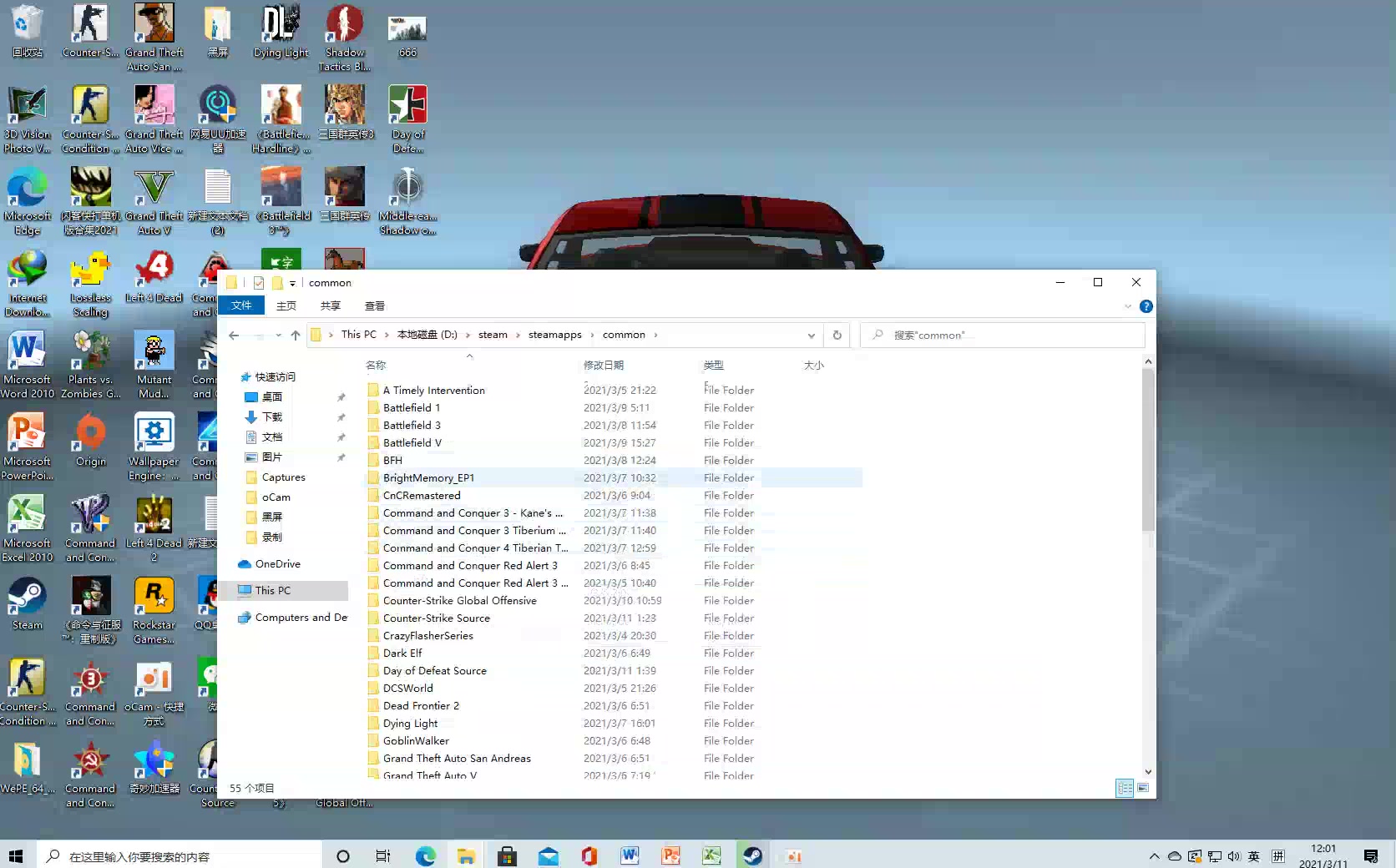1396x868 pixels.
Task: Open Origin desktop shortcut
Action: pyautogui.click(x=90, y=441)
